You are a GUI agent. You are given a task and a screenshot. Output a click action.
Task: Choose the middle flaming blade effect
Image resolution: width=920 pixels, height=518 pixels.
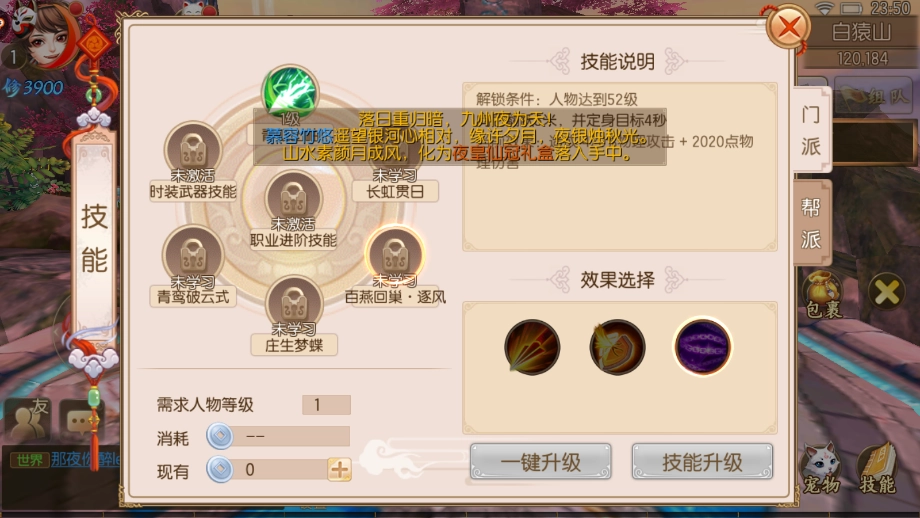(617, 347)
